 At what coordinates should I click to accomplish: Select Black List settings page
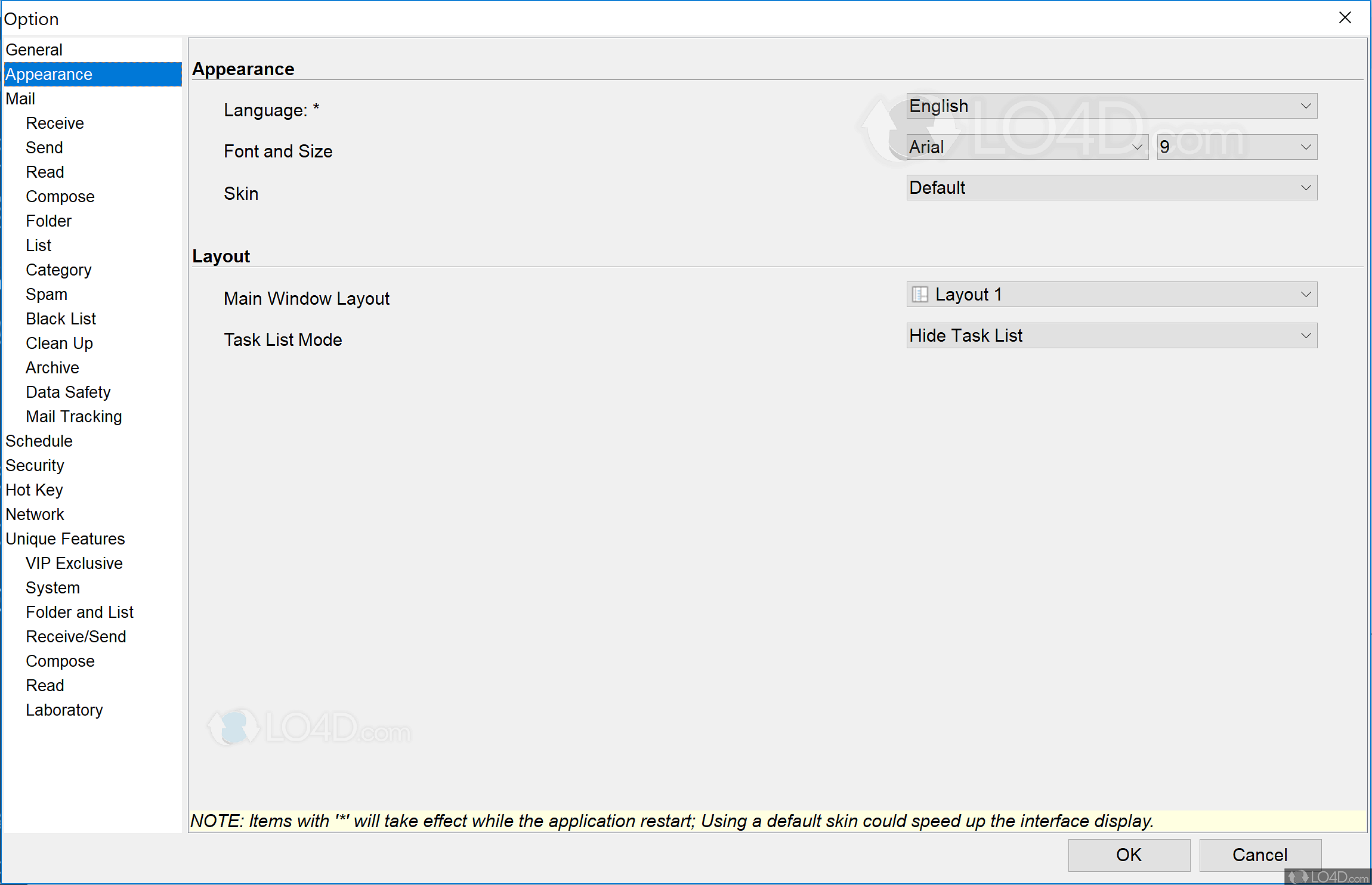point(61,319)
